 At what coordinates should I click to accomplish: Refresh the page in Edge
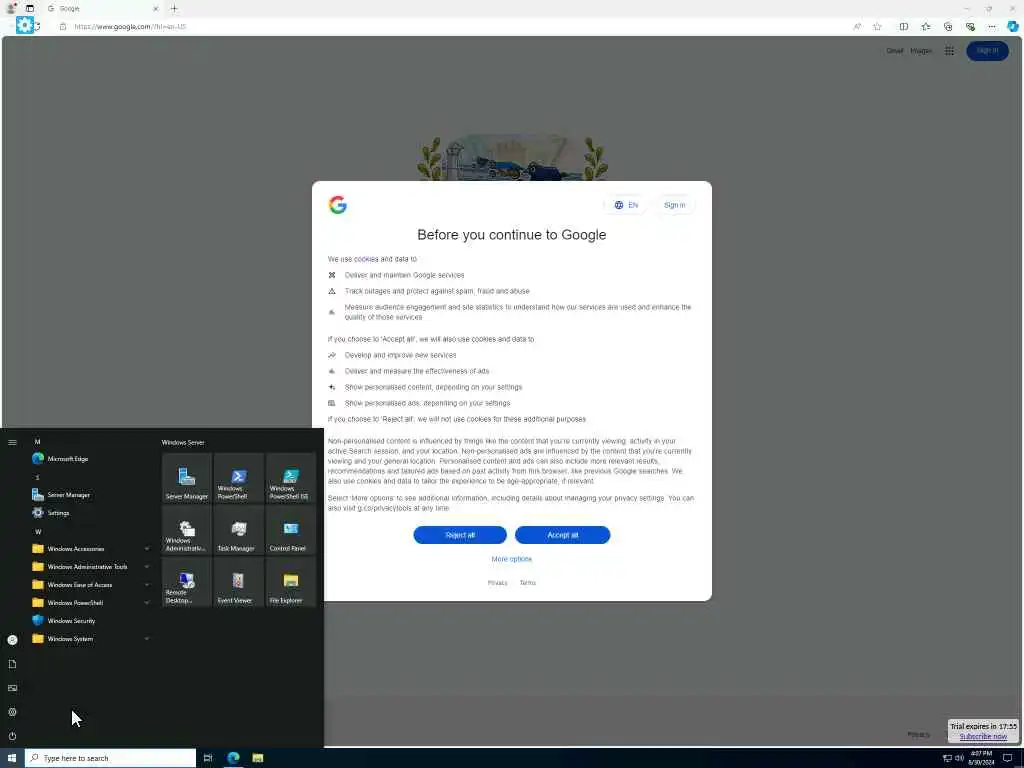[x=38, y=27]
